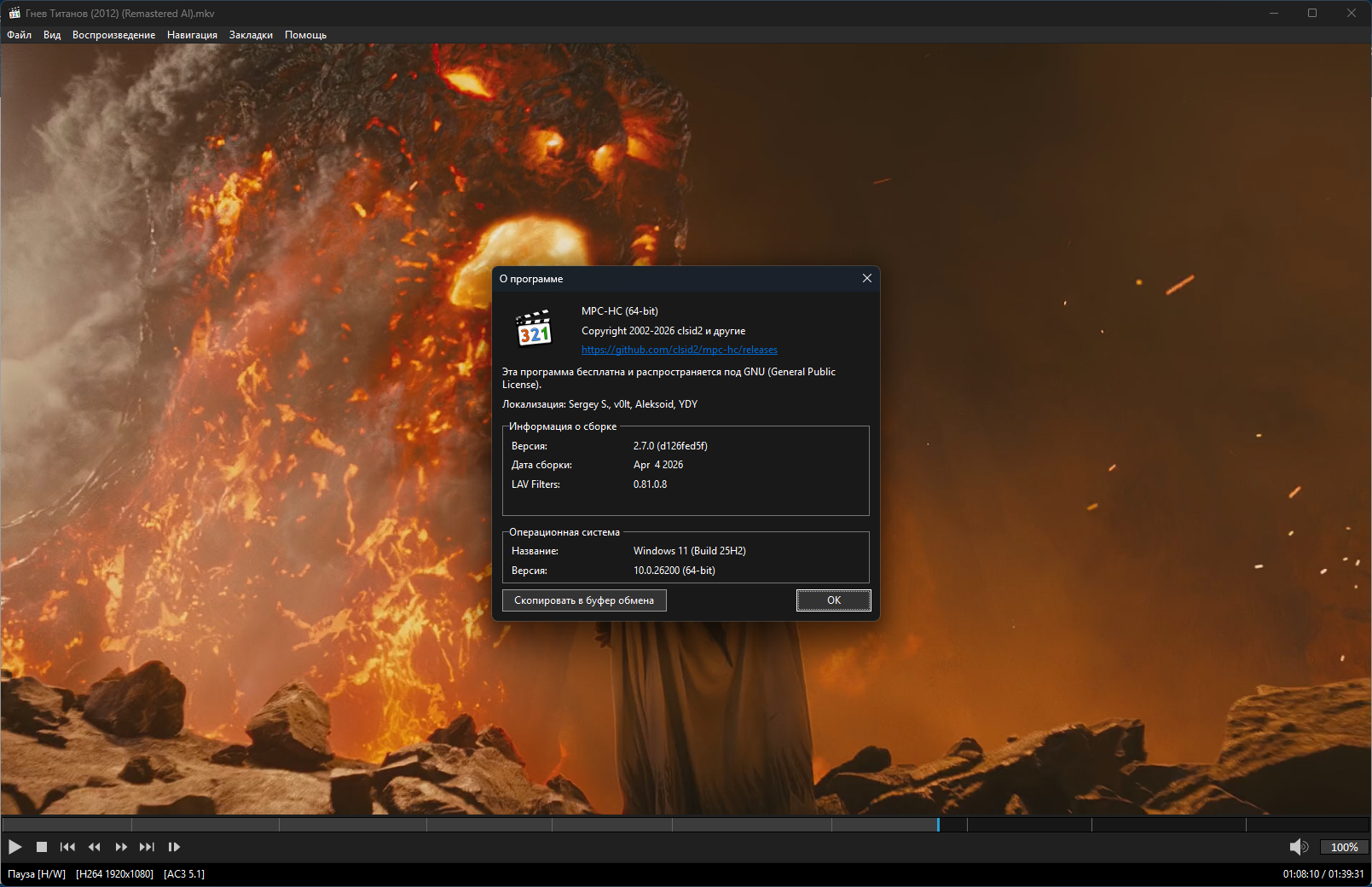The image size is (1372, 887).
Task: Click the Локализация credits line
Action: click(600, 404)
